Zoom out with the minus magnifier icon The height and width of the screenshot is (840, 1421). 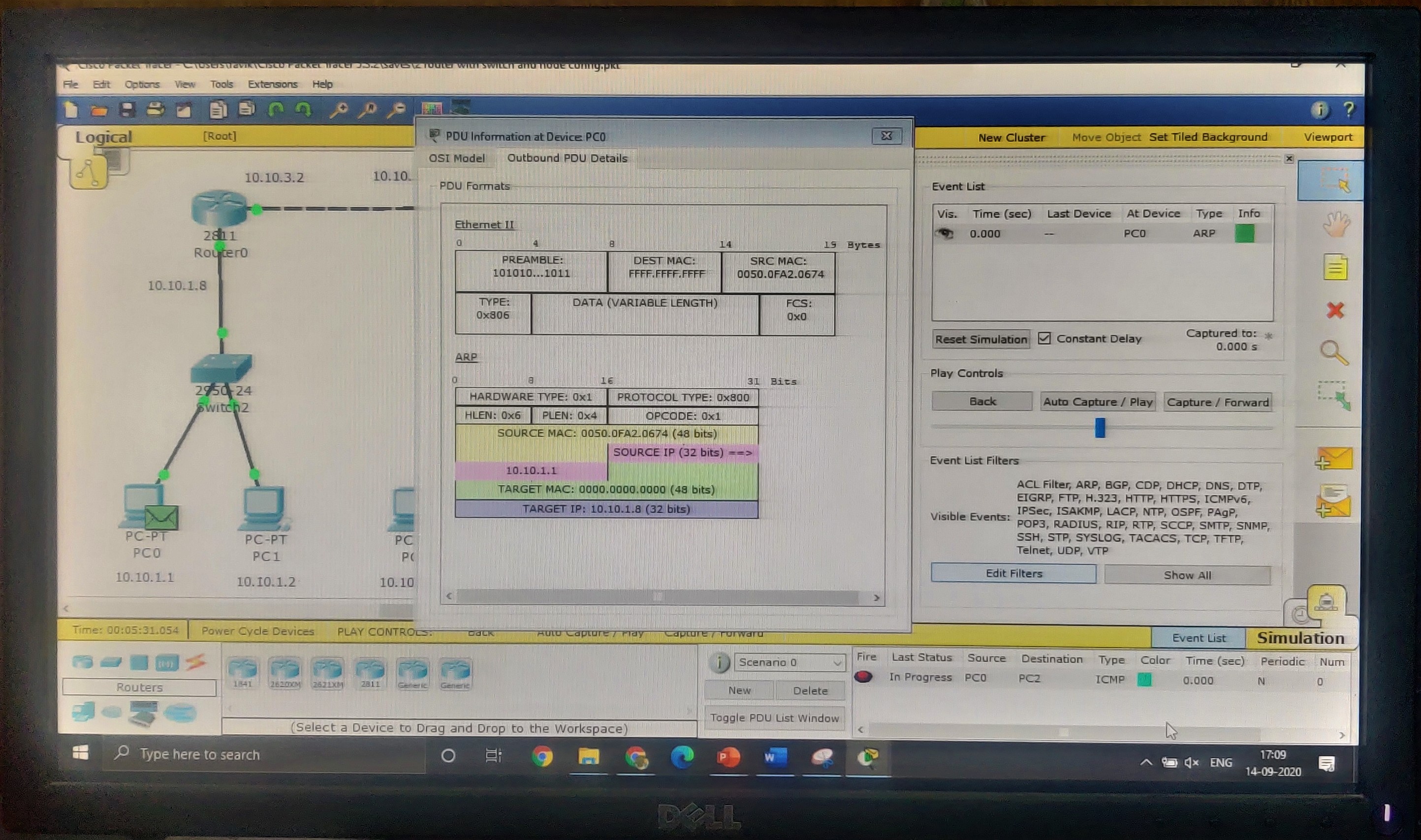pyautogui.click(x=396, y=110)
